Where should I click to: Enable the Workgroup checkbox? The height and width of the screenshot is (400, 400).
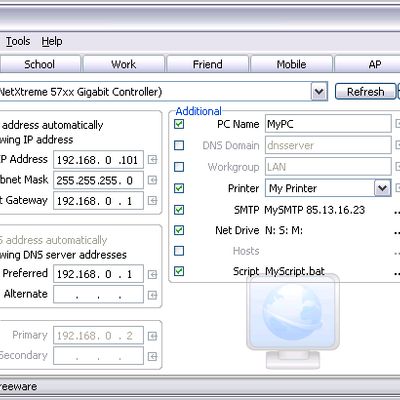point(179,167)
